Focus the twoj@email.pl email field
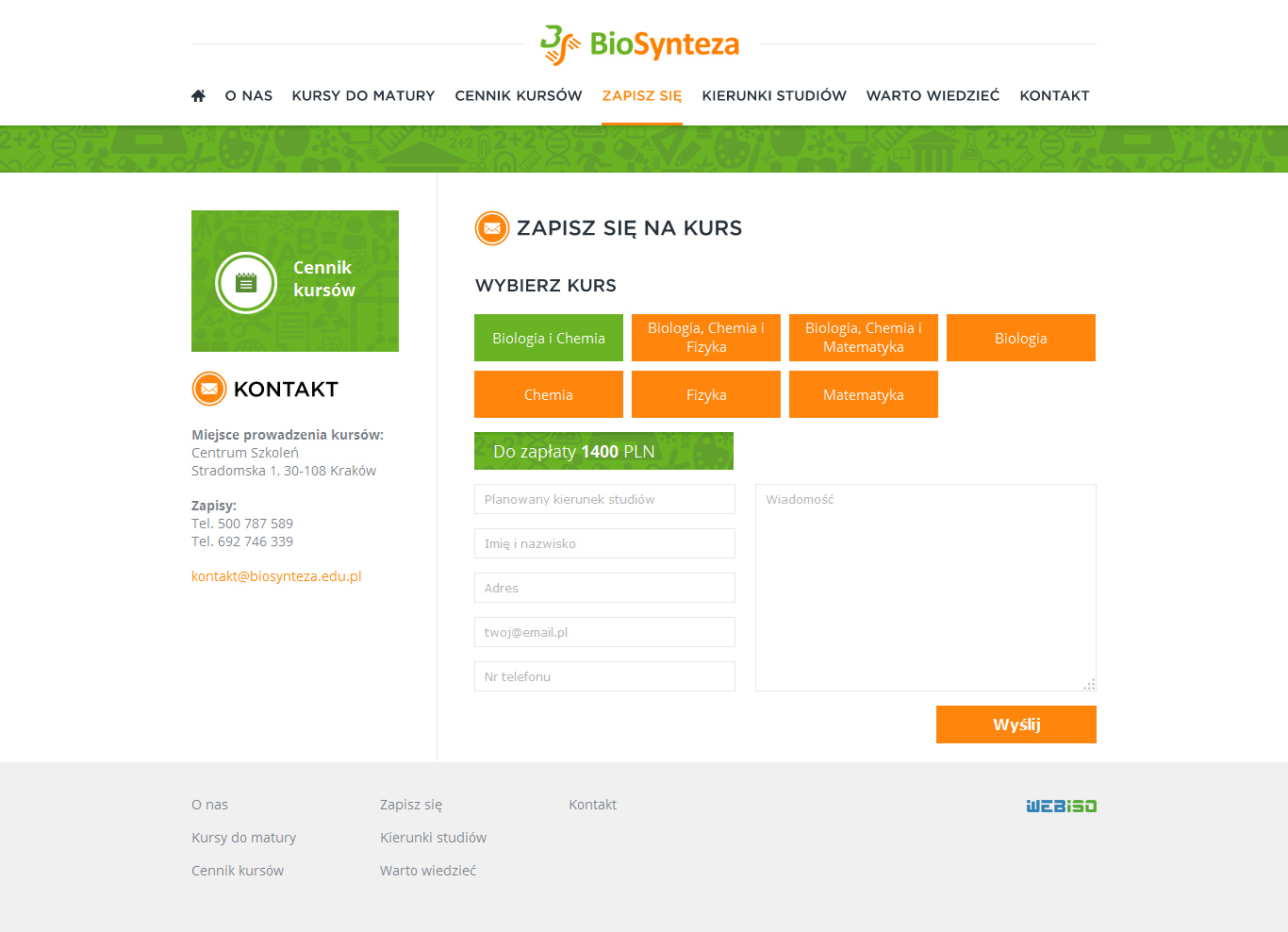The width and height of the screenshot is (1288, 932). (x=604, y=632)
